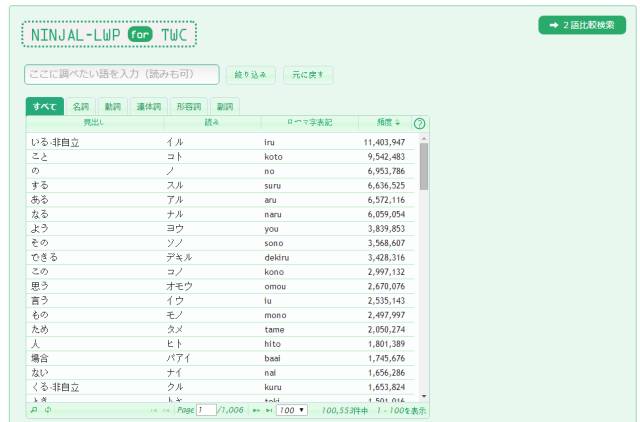640x422 pixels.
Task: Select the の headword row
Action: [220, 171]
